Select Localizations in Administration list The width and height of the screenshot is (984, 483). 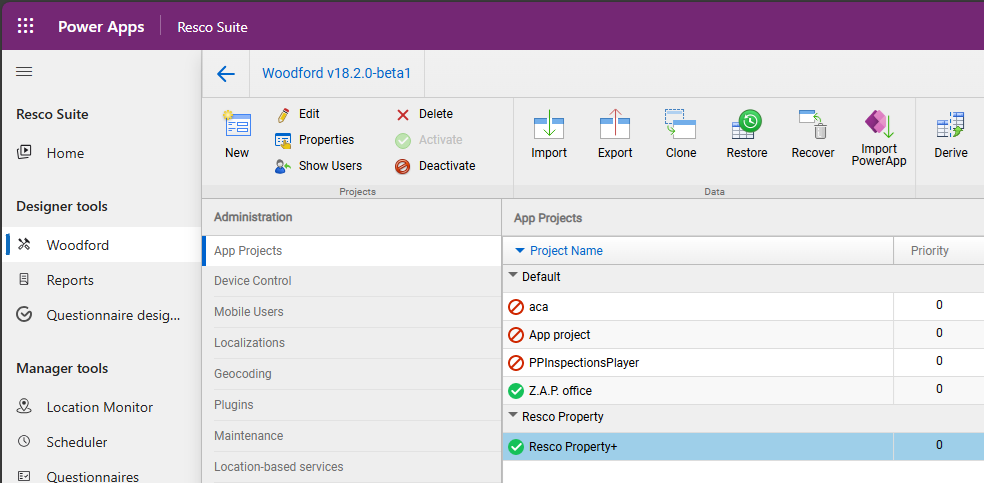pyautogui.click(x=249, y=343)
